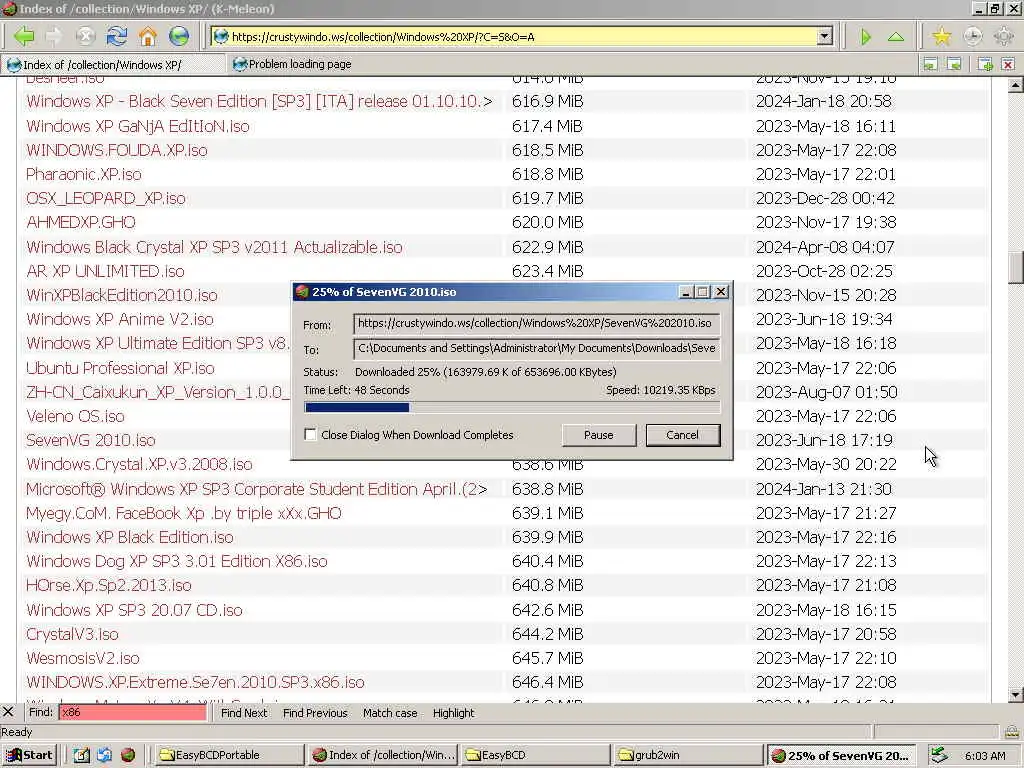Open Pharaonic.XP.iso link
This screenshot has height=768, width=1024.
[84, 174]
